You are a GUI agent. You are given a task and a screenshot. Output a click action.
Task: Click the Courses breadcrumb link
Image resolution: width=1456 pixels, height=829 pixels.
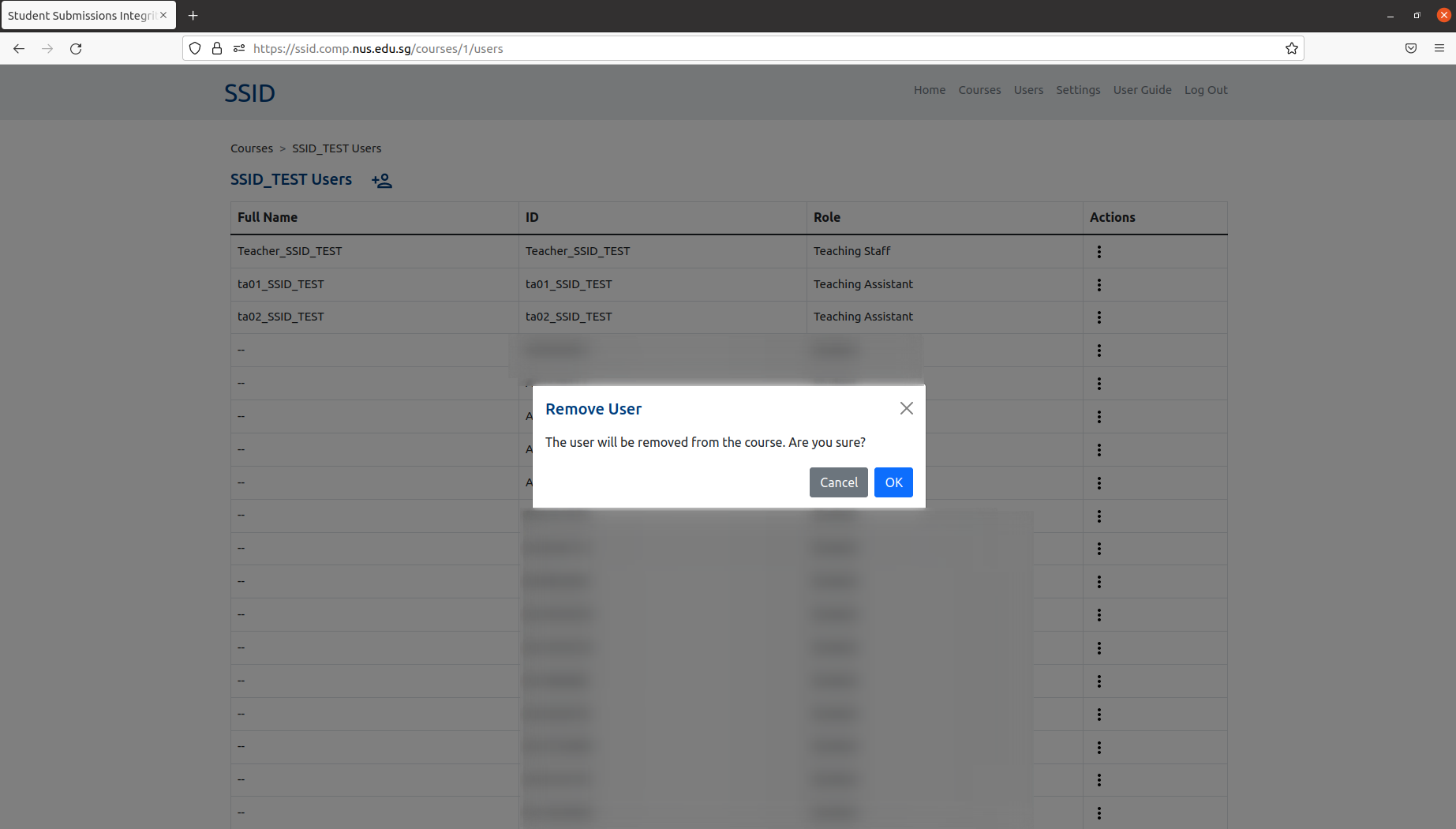point(251,148)
